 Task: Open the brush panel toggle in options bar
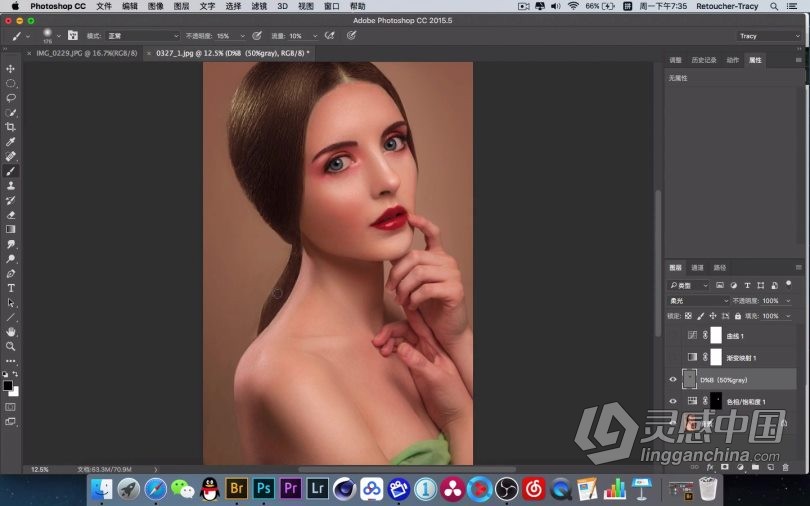(x=73, y=36)
